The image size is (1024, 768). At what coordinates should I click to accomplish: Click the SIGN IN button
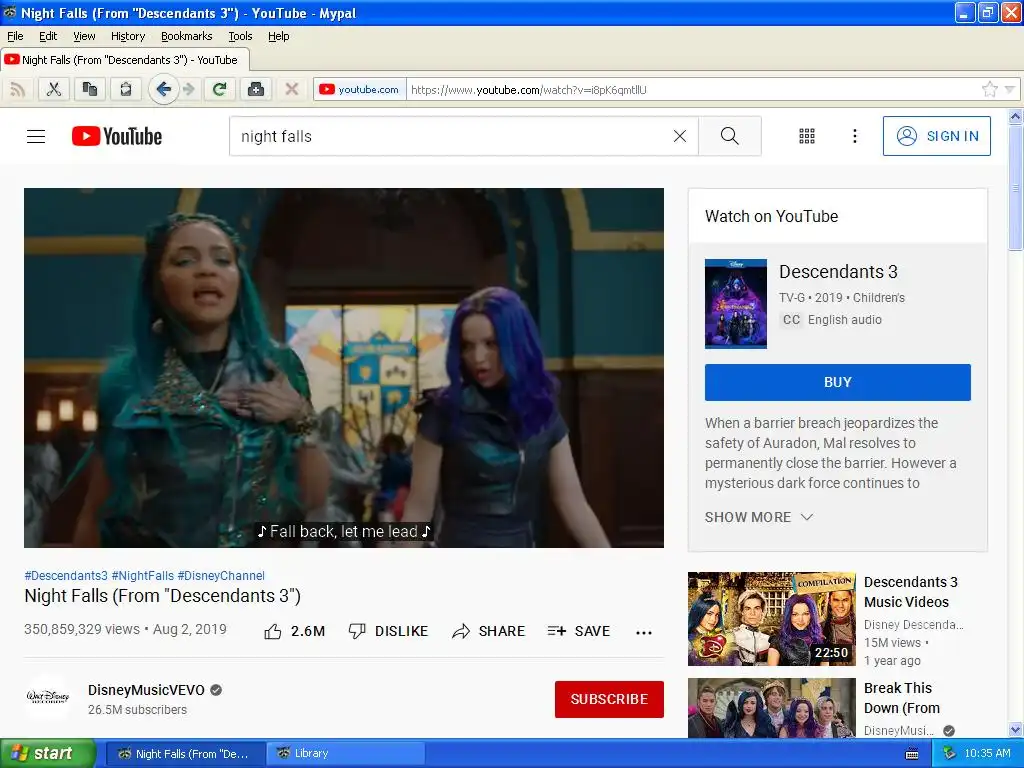point(936,136)
